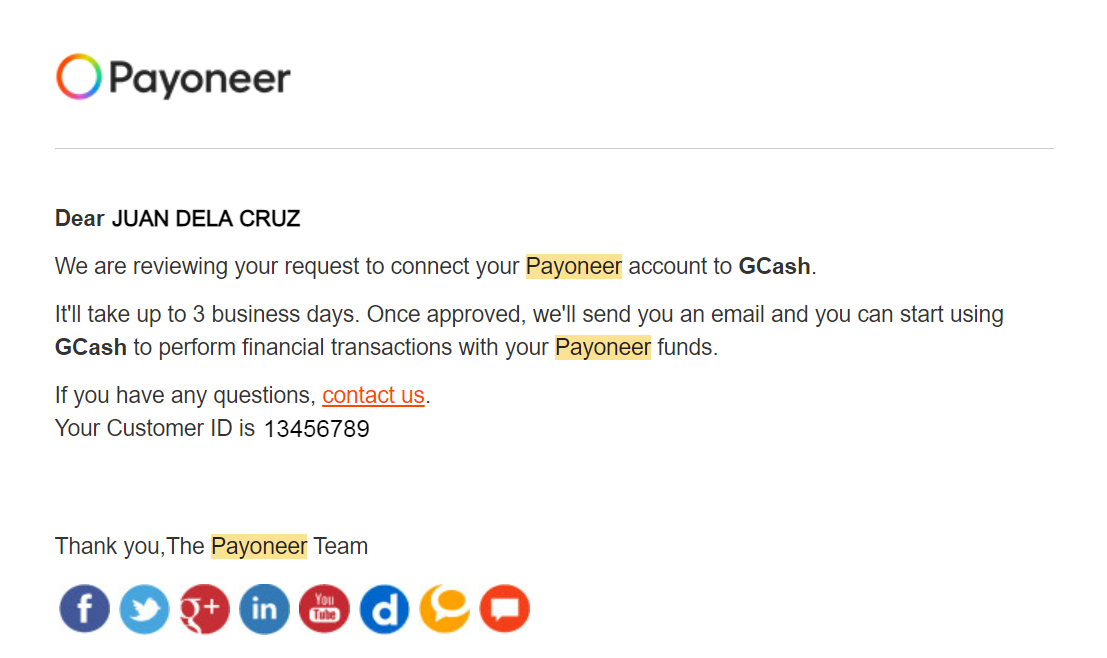Open the orange chat bubble icon
The height and width of the screenshot is (658, 1107).
pos(445,609)
